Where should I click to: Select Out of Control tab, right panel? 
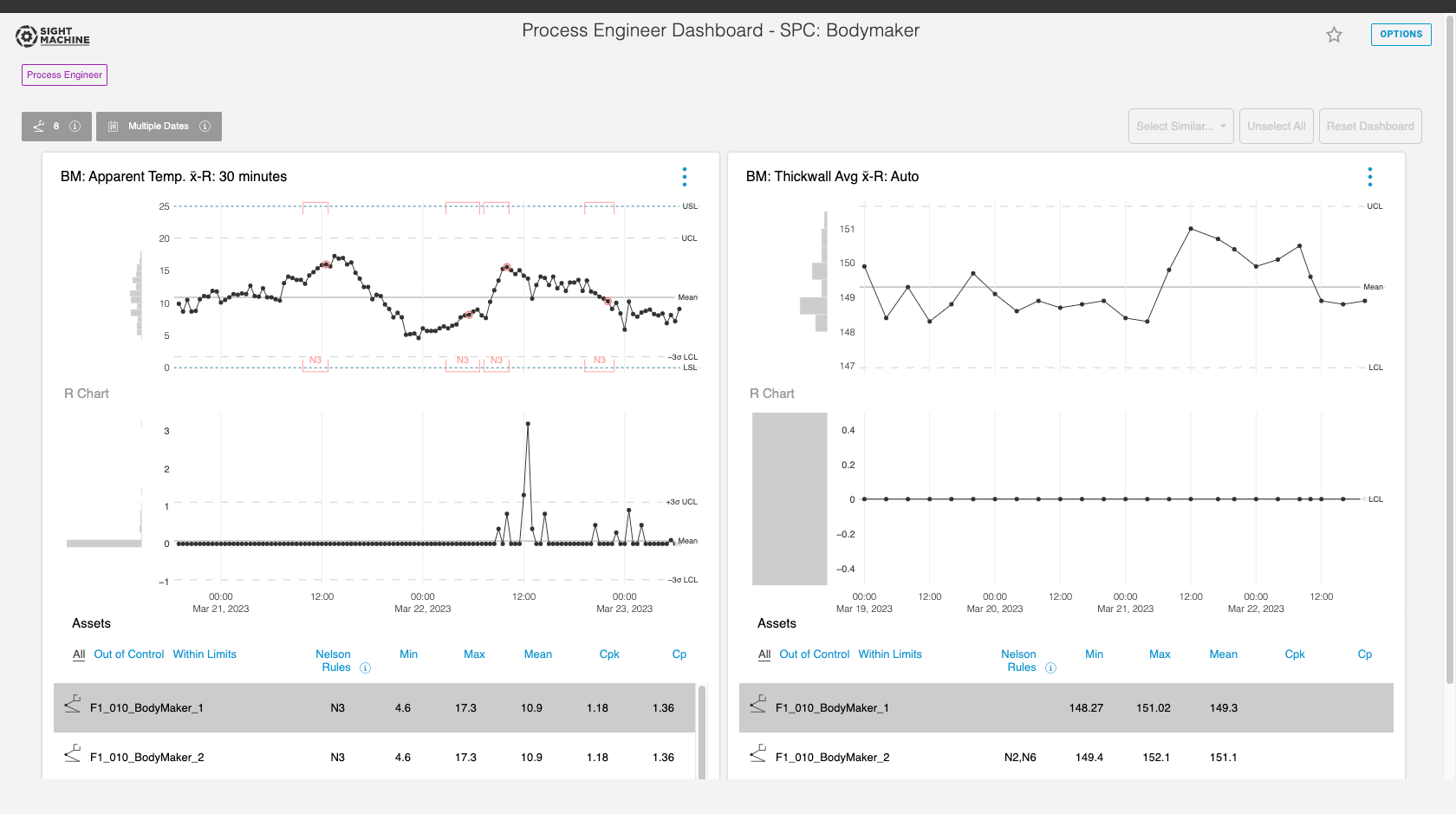pos(815,654)
